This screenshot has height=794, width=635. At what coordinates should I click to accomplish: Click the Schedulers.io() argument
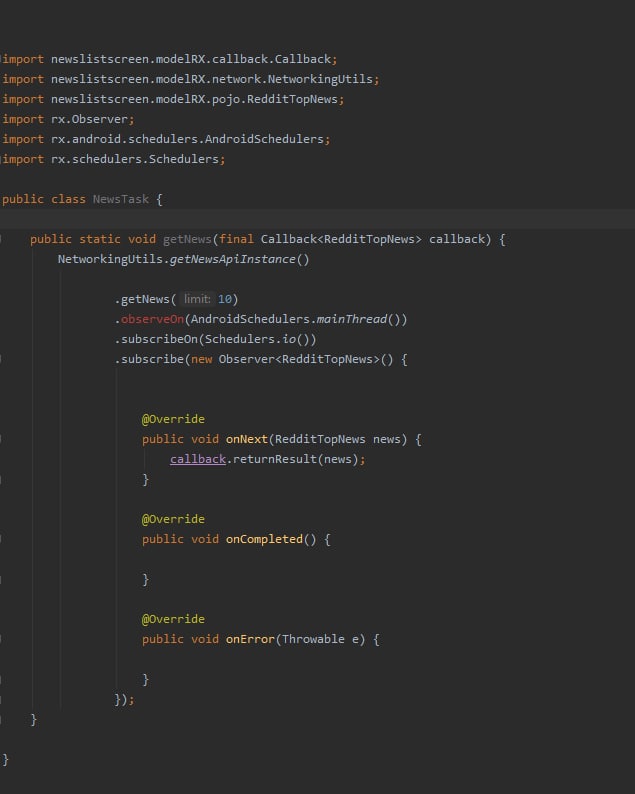pos(257,339)
